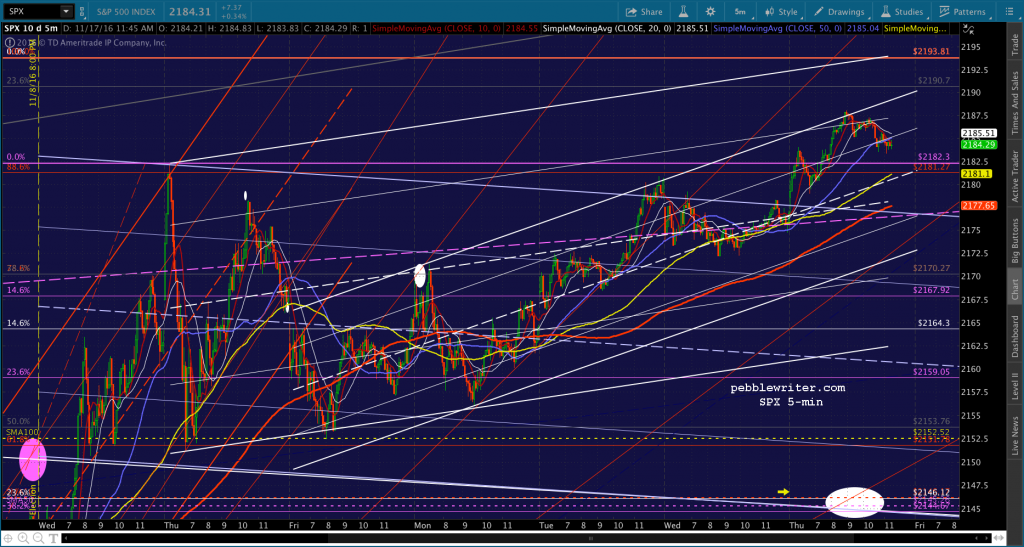Click the pan crosshair icon at bottom-left

(8, 539)
